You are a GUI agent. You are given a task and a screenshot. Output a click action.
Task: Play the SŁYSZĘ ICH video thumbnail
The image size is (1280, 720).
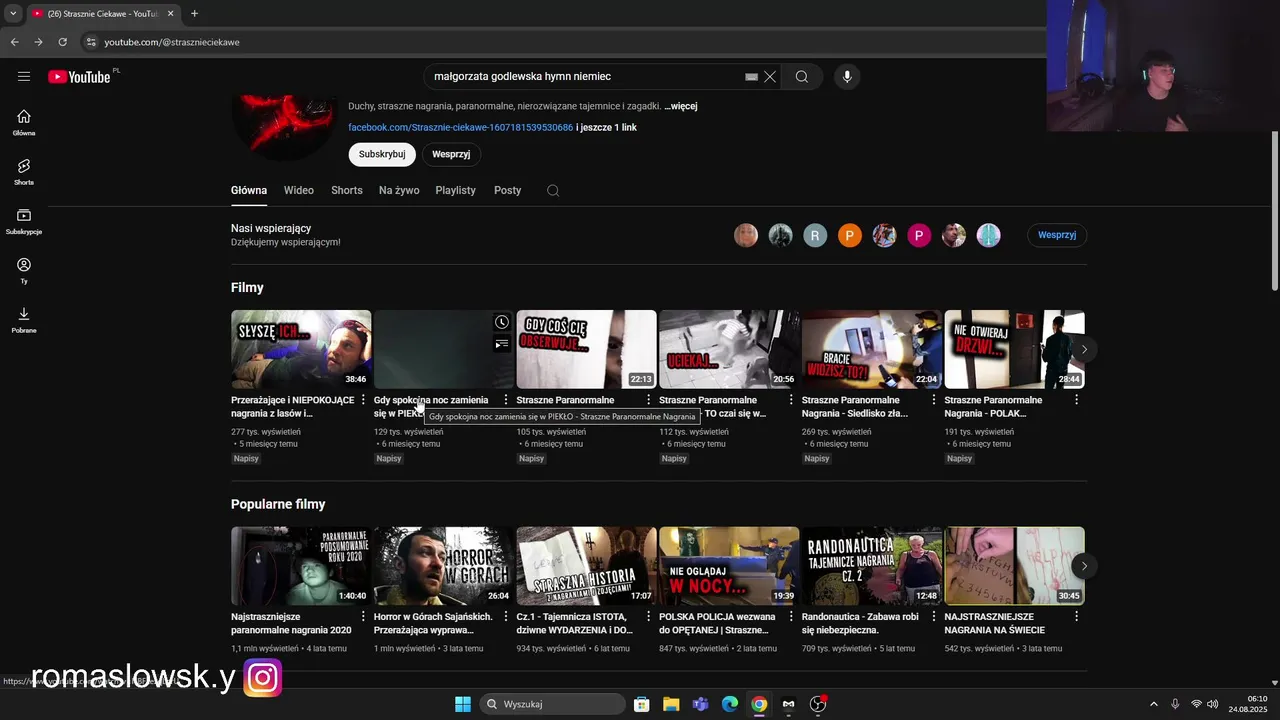point(301,349)
